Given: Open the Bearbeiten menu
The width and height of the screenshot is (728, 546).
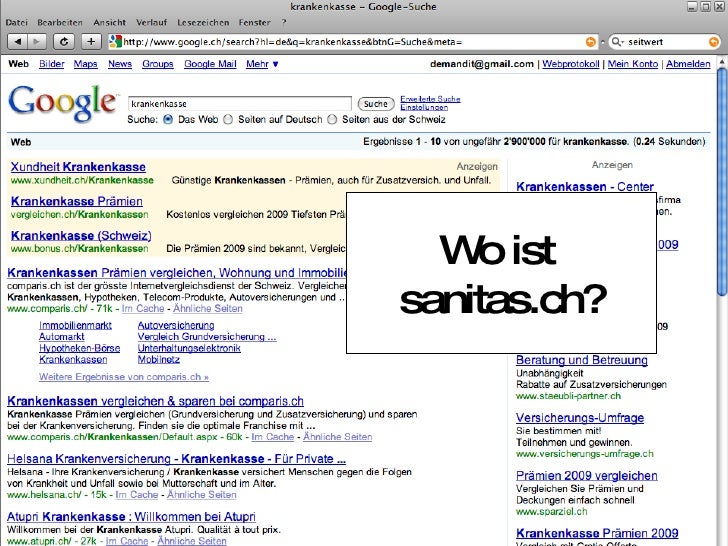Looking at the screenshot, I should point(60,22).
